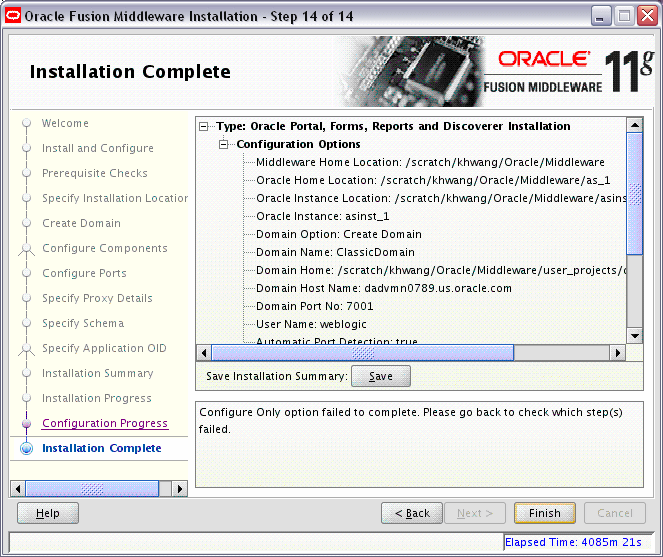
Task: Select the Install and Configure step
Action: [98, 148]
